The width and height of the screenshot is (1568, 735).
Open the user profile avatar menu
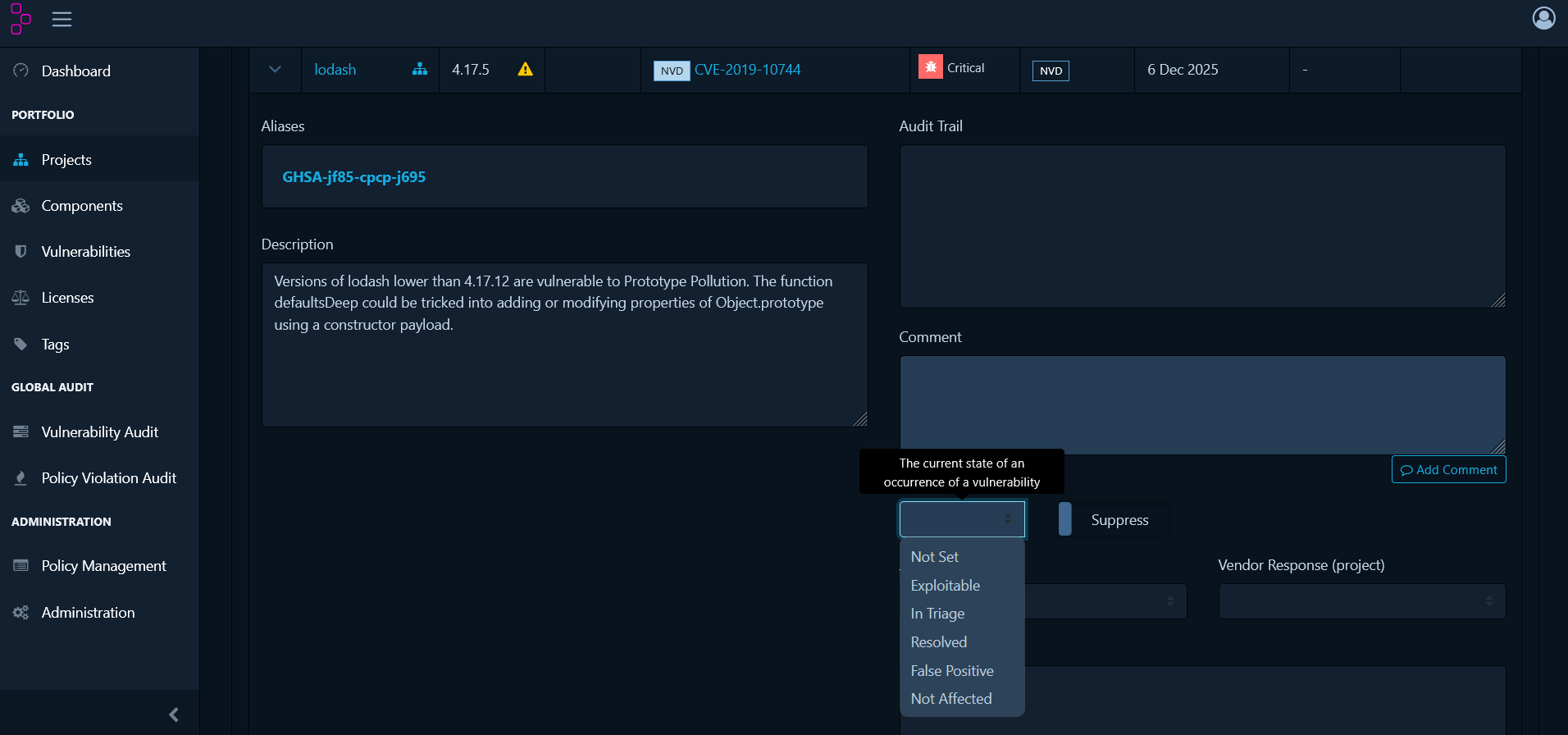(1543, 18)
